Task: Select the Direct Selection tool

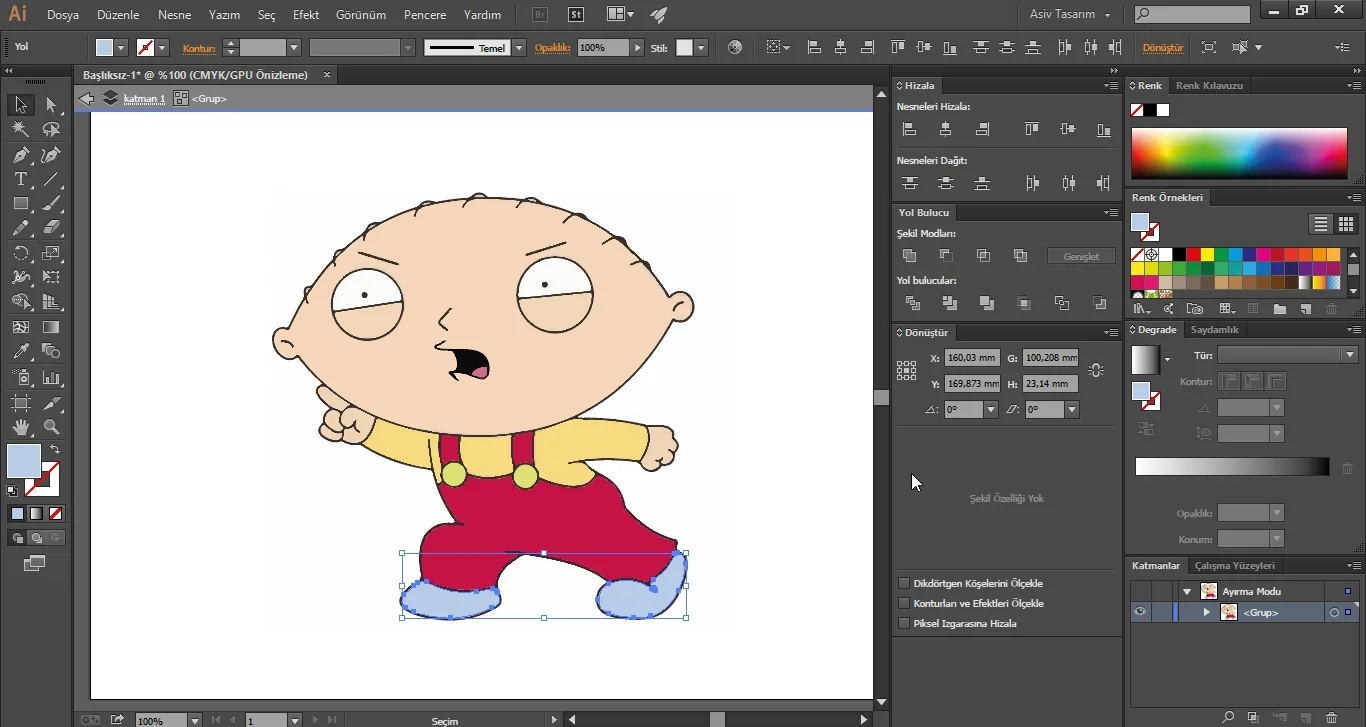Action: point(51,105)
